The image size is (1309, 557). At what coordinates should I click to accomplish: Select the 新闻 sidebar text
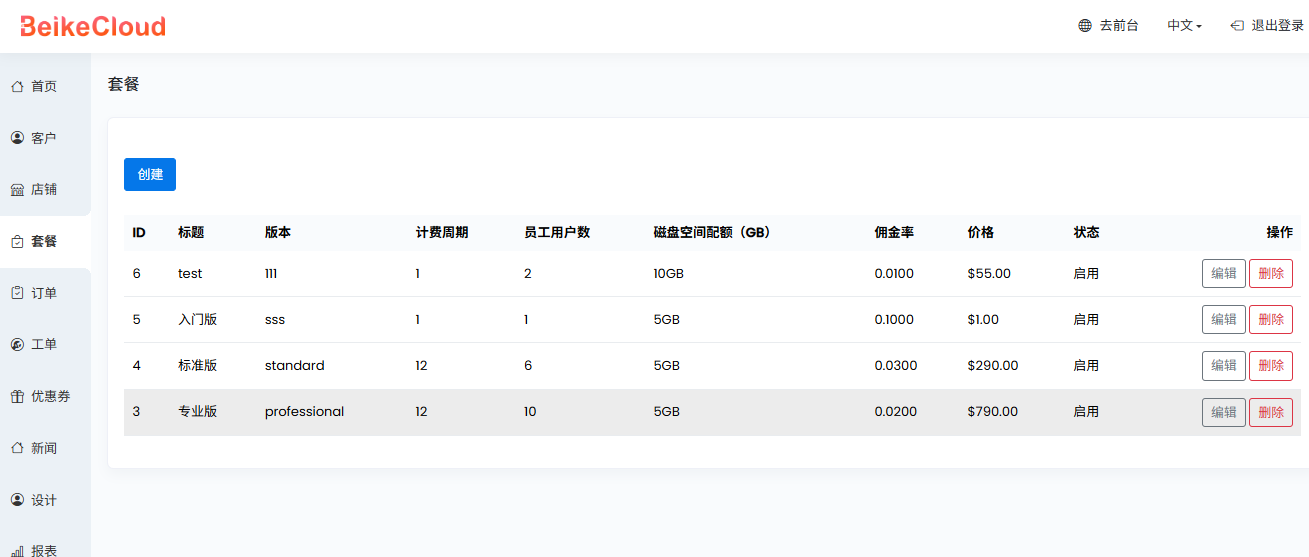44,448
